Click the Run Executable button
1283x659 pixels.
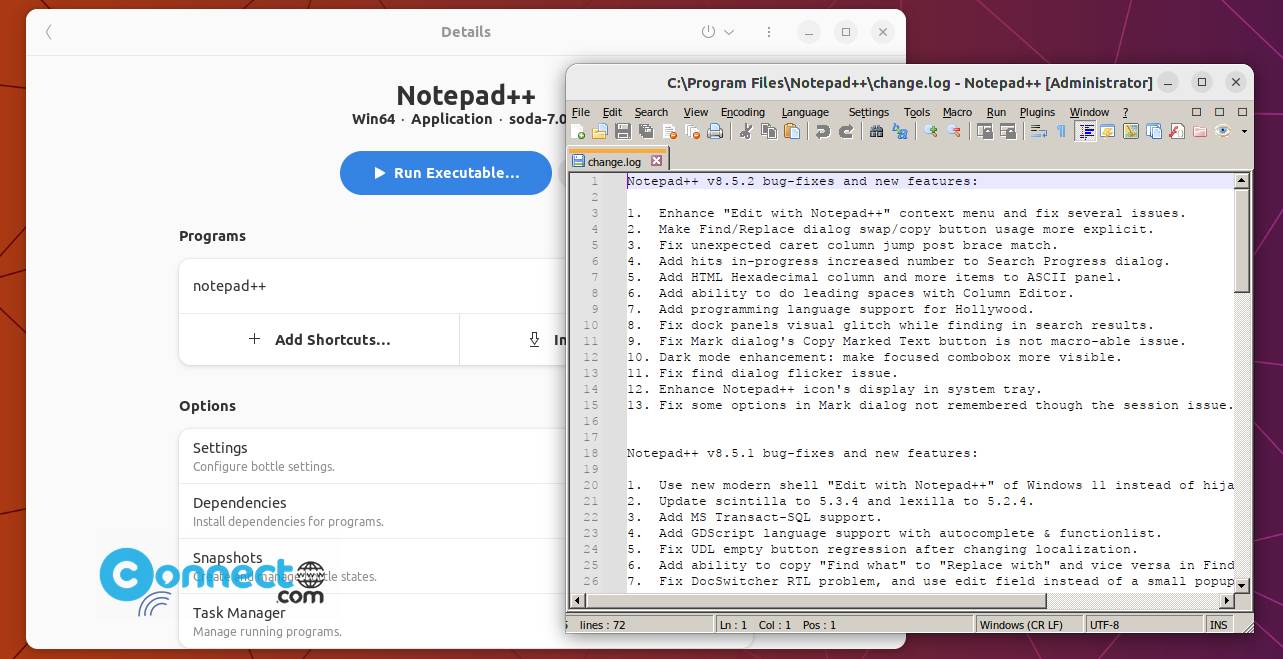446,173
